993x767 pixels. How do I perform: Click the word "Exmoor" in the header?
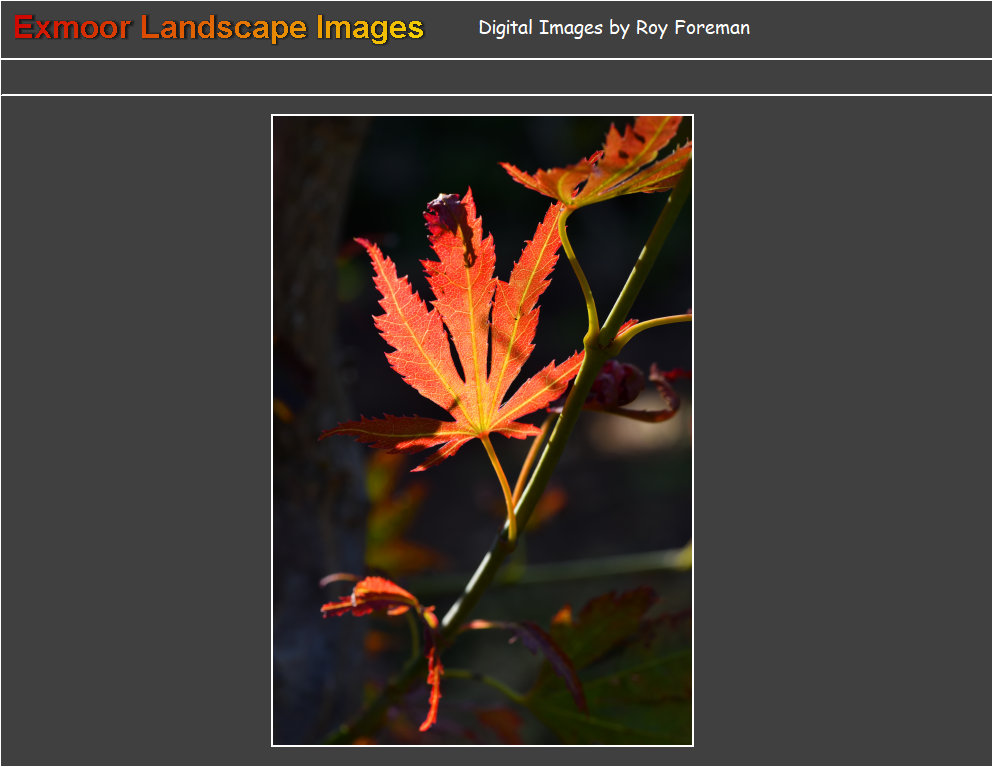coord(72,28)
